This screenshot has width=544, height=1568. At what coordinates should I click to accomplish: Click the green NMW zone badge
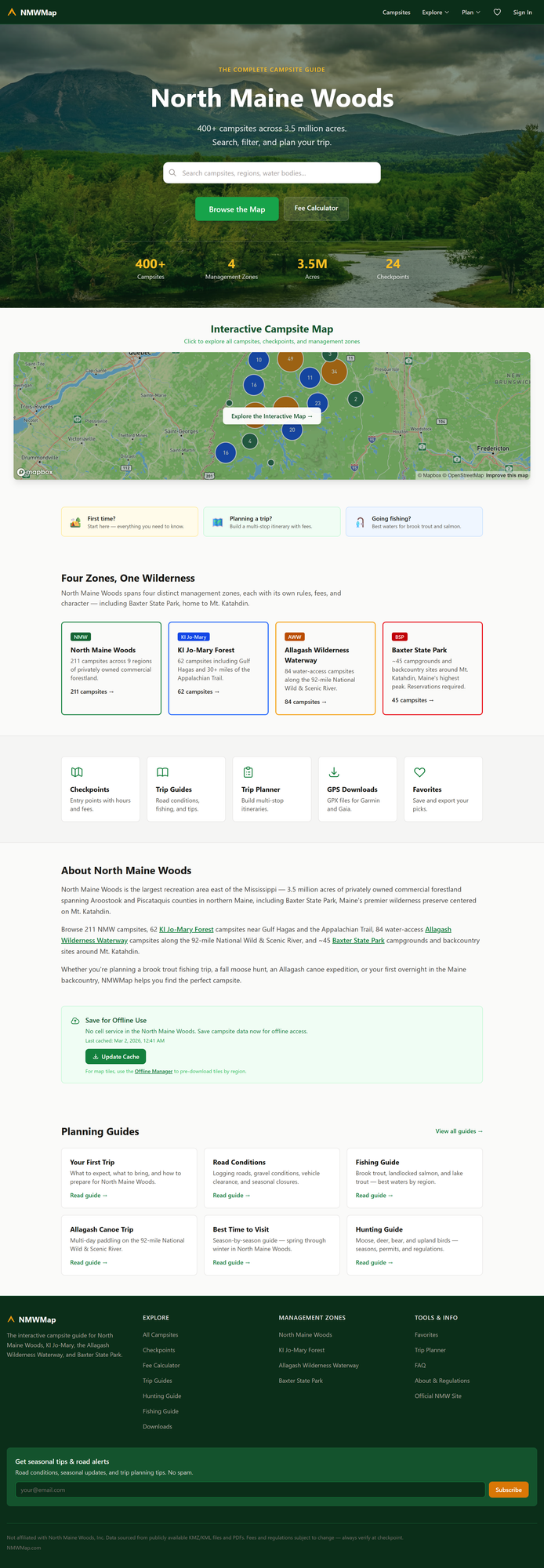pos(81,637)
